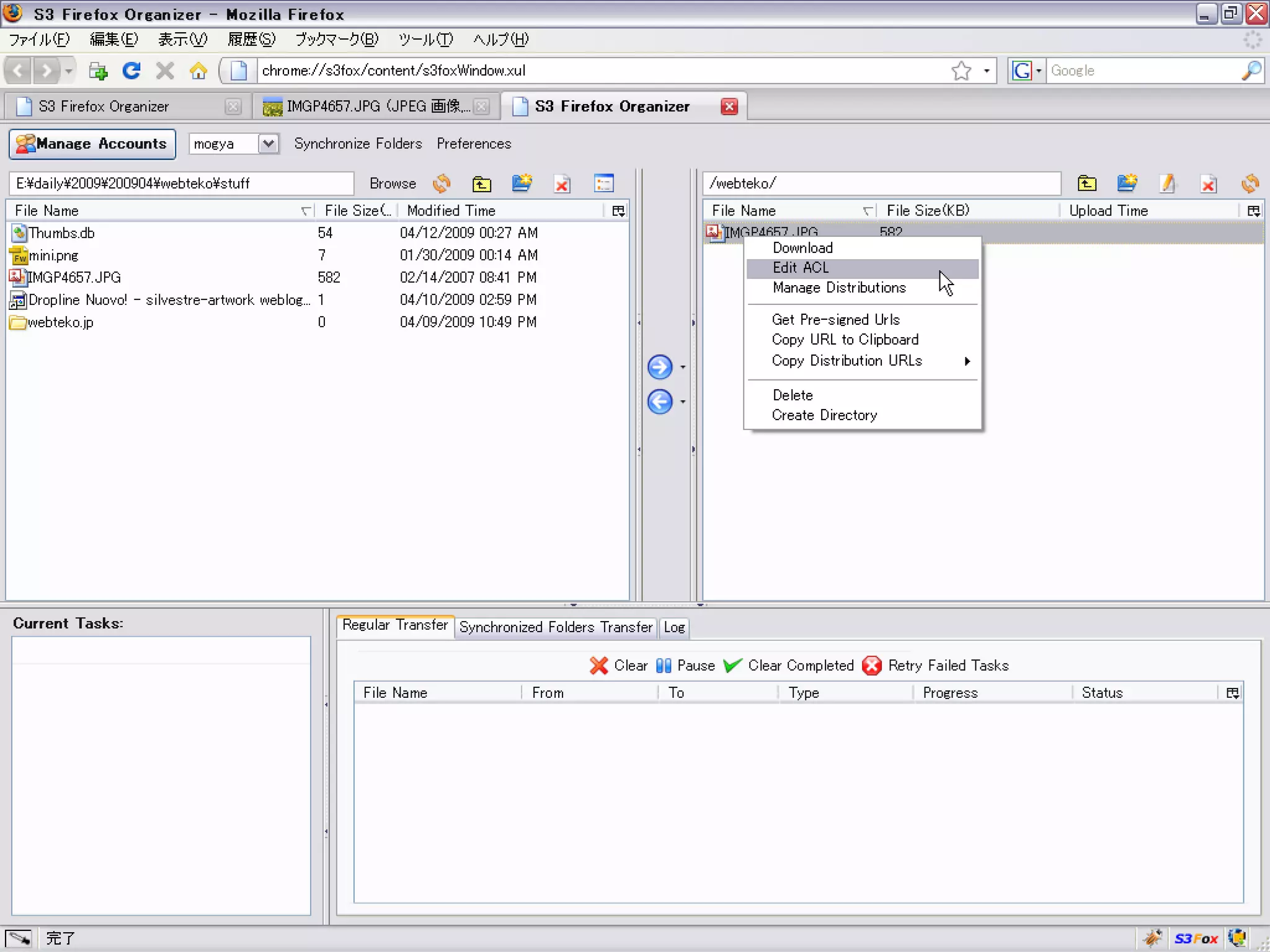Choose Create Directory menu entry
Image resolution: width=1270 pixels, height=952 pixels.
(x=863, y=415)
